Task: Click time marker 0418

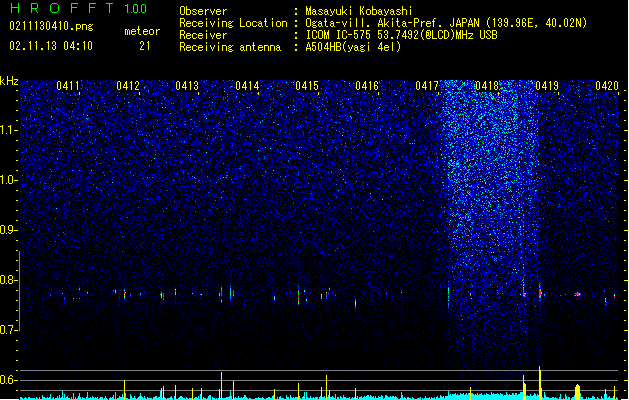Action: (x=487, y=86)
